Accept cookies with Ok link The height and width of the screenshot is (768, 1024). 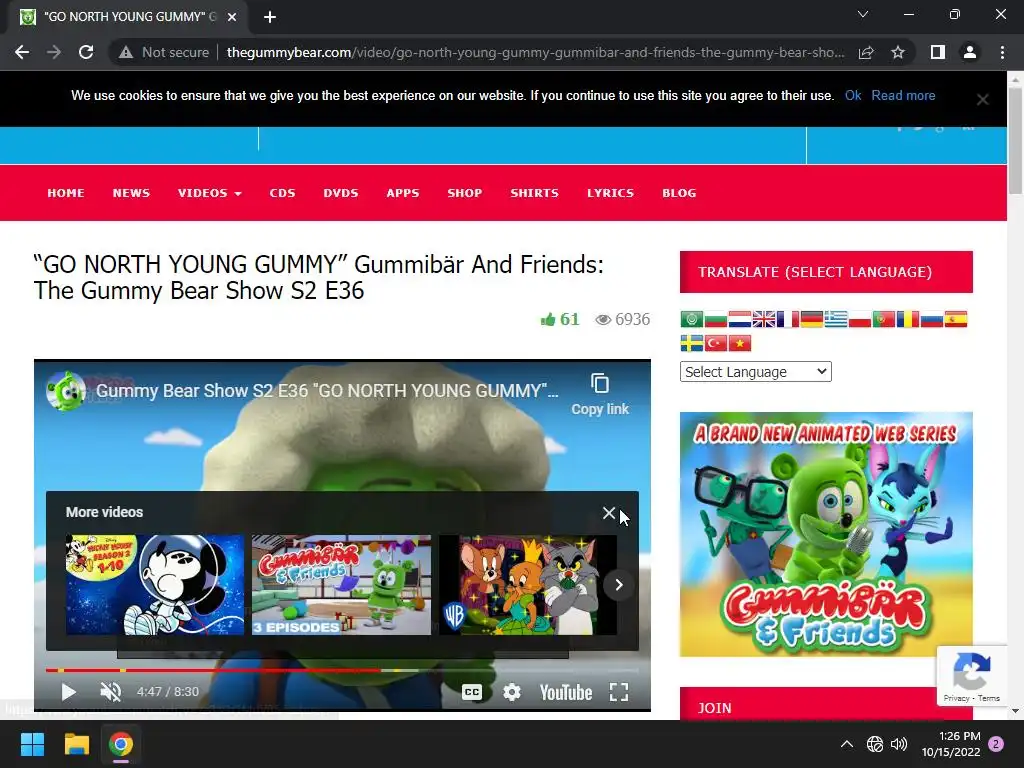pos(853,95)
